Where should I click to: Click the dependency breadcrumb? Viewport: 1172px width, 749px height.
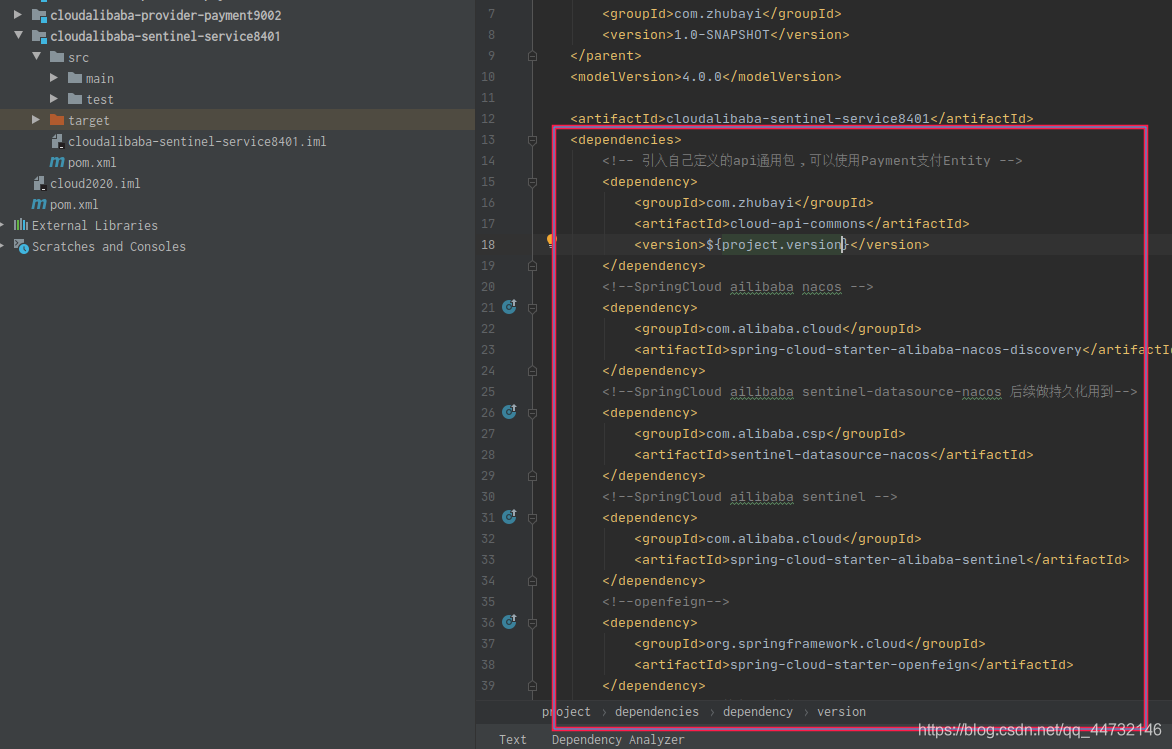tap(758, 712)
